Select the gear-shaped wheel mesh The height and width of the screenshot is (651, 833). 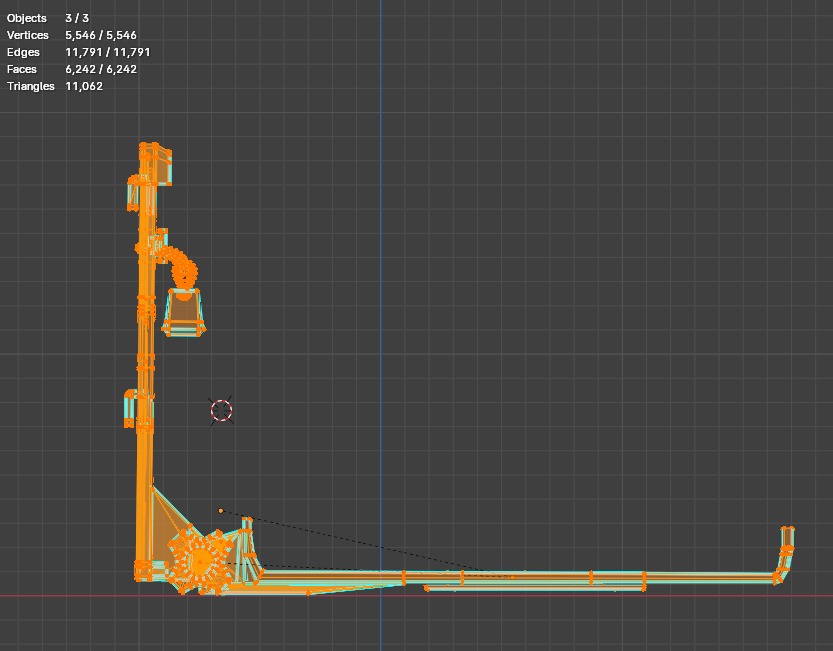click(x=201, y=560)
